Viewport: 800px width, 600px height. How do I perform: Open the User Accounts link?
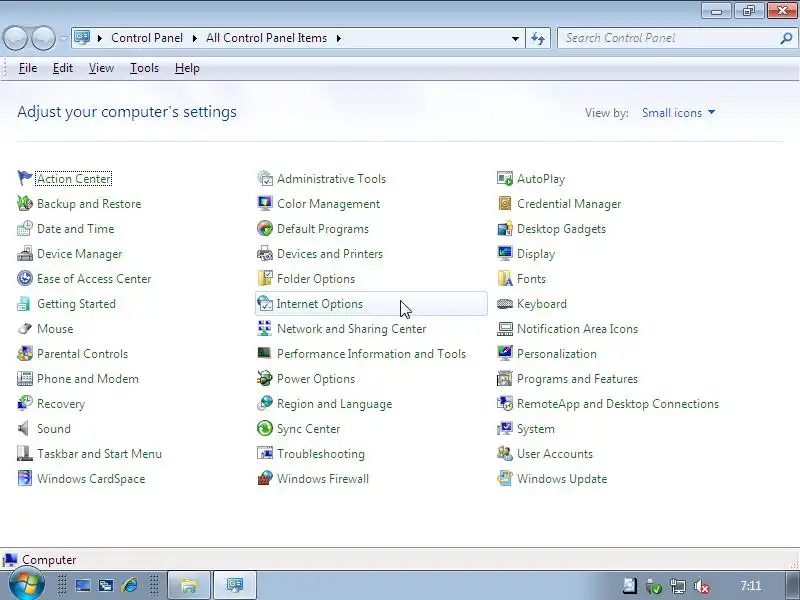coord(555,454)
